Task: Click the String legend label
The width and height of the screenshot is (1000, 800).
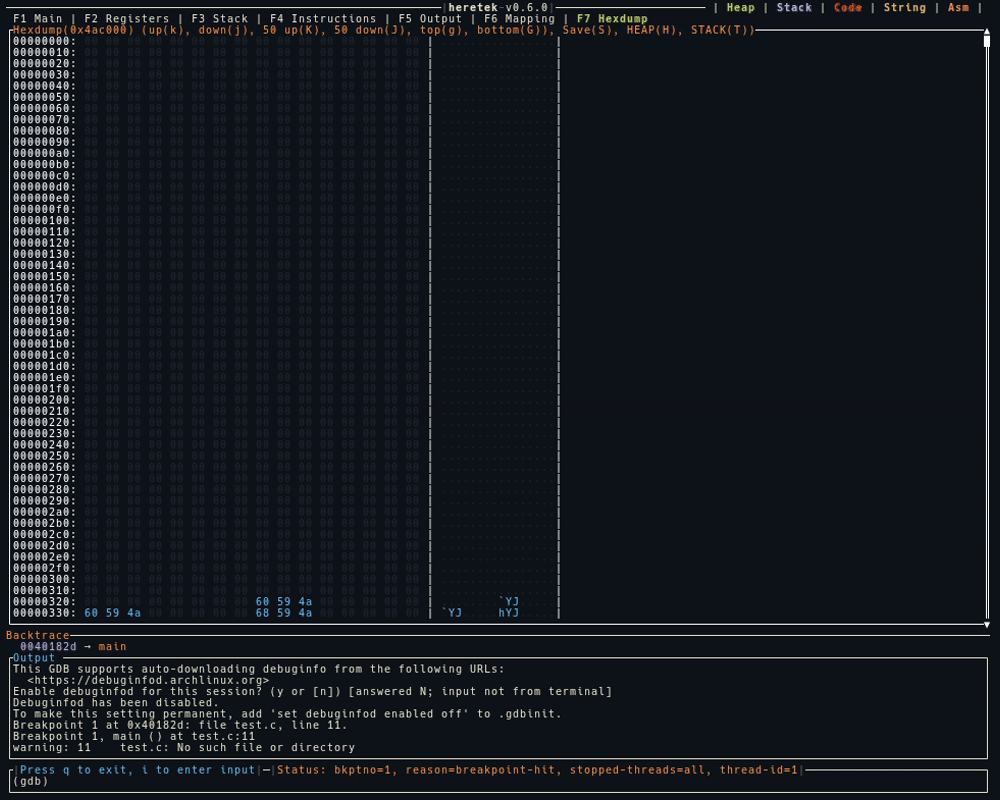Action: 905,8
